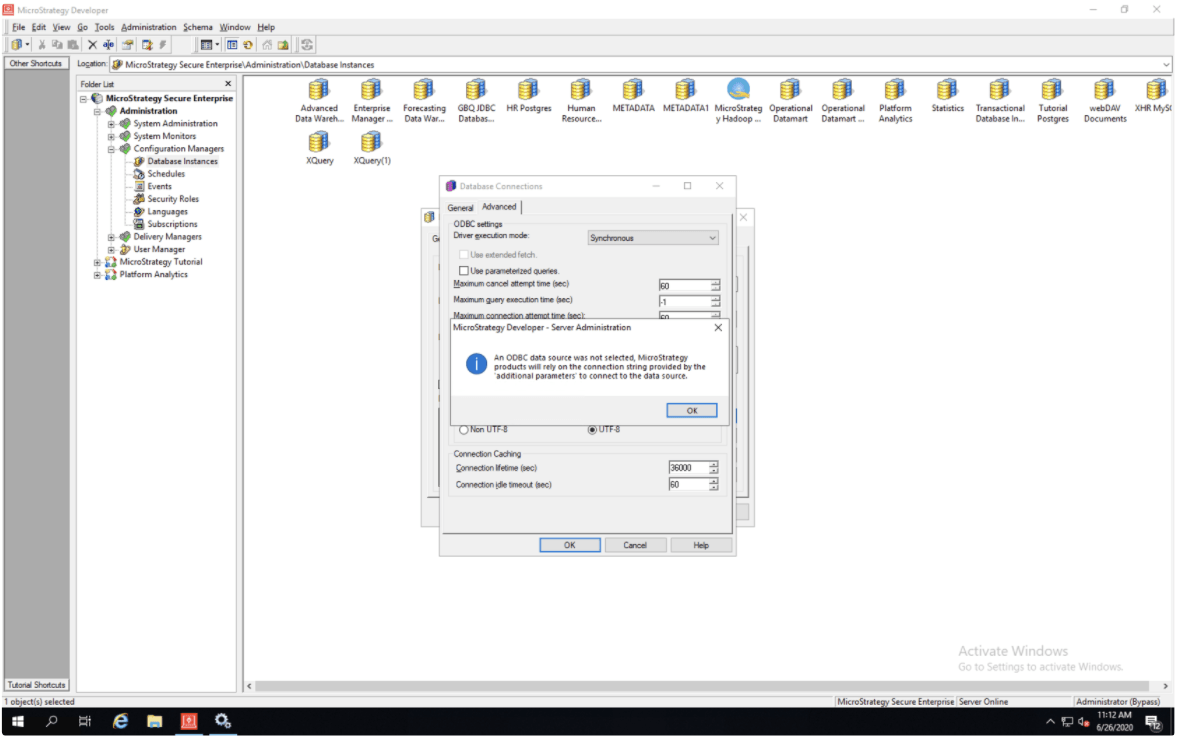Switch to the General tab
The width and height of the screenshot is (1178, 736).
coord(460,208)
